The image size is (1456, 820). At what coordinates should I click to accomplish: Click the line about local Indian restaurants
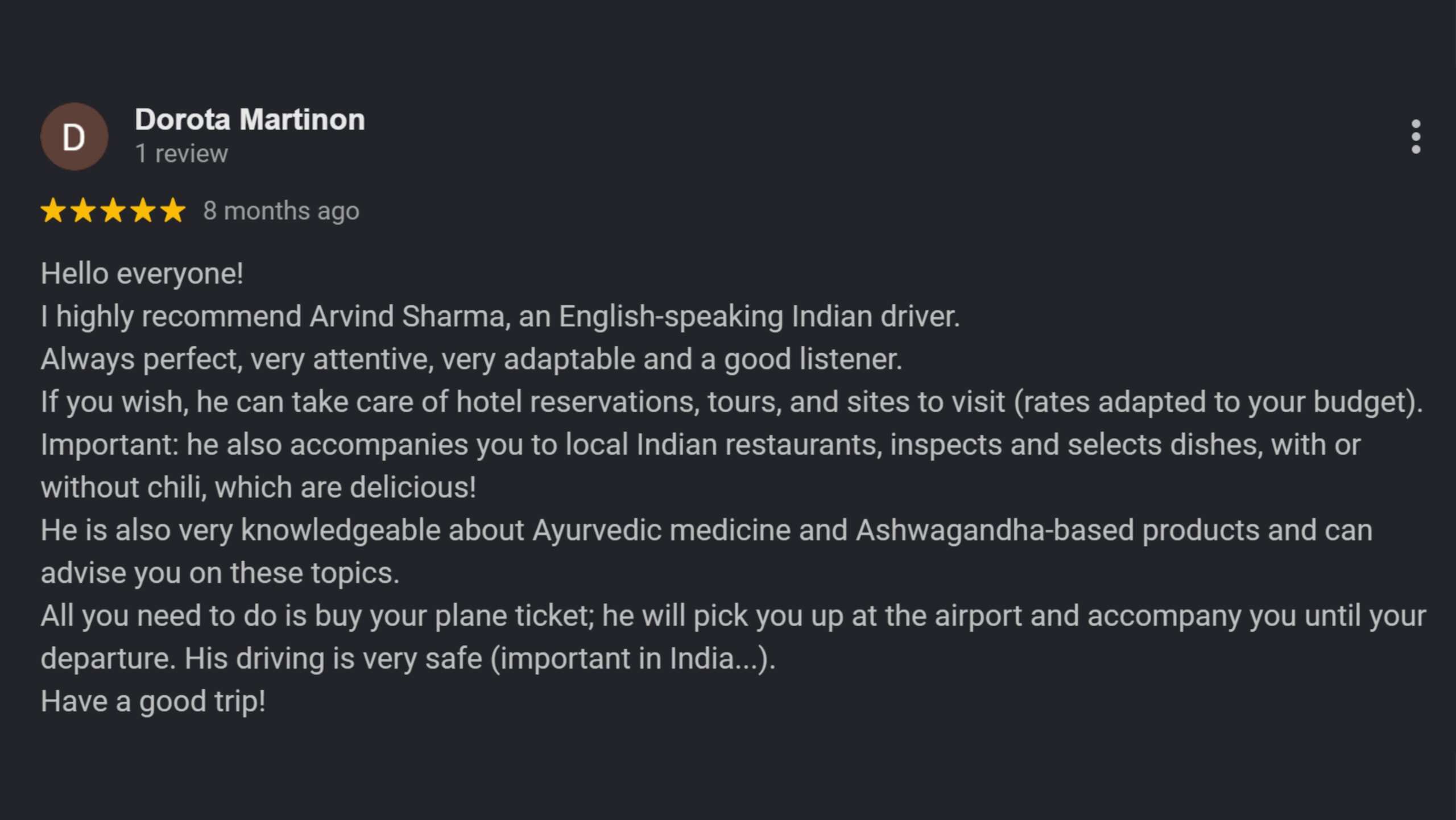pos(700,444)
